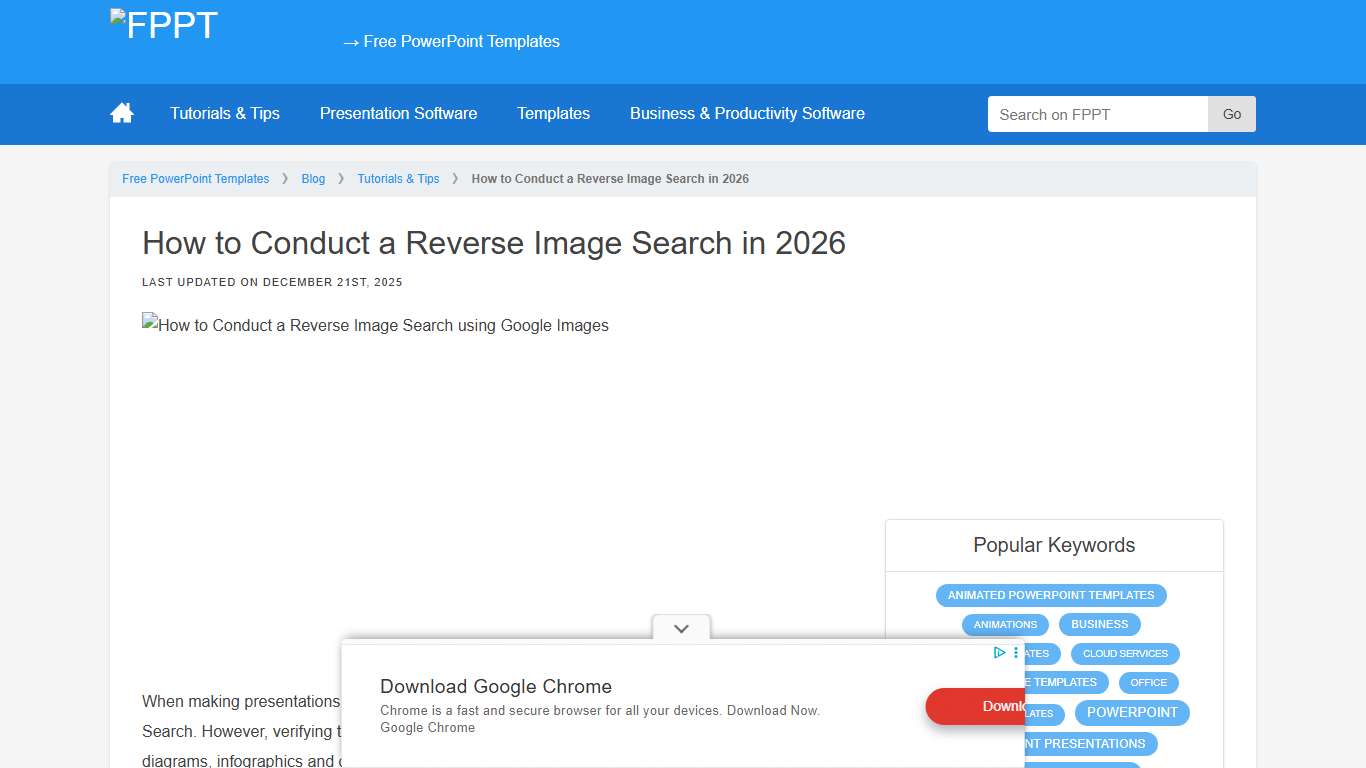Collapse the ad using the chevron arrow
1366x768 pixels.
[681, 629]
